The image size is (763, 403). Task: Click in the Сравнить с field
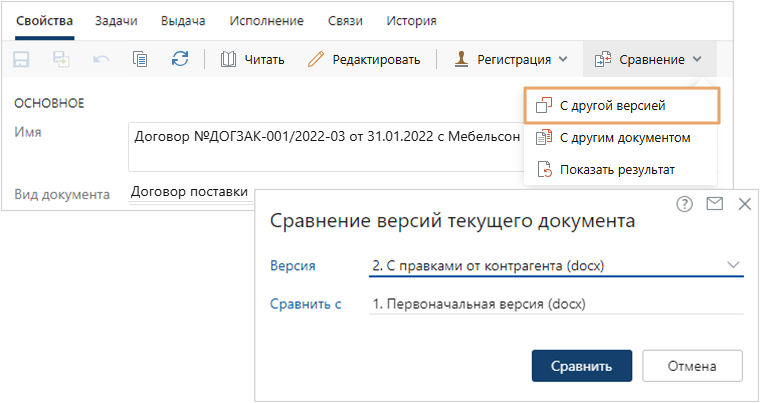point(555,304)
